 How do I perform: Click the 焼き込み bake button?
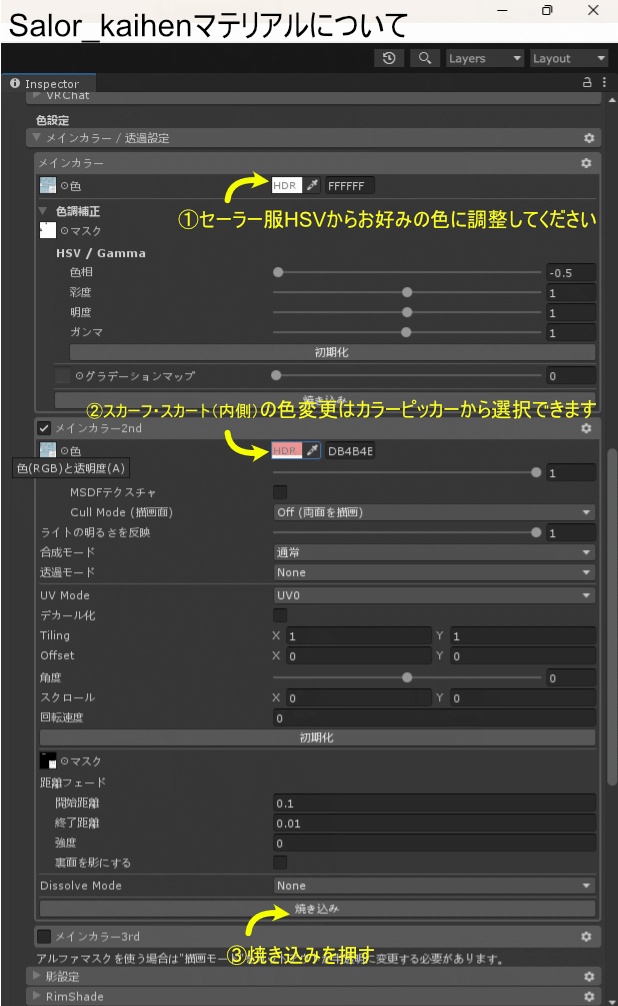(317, 908)
